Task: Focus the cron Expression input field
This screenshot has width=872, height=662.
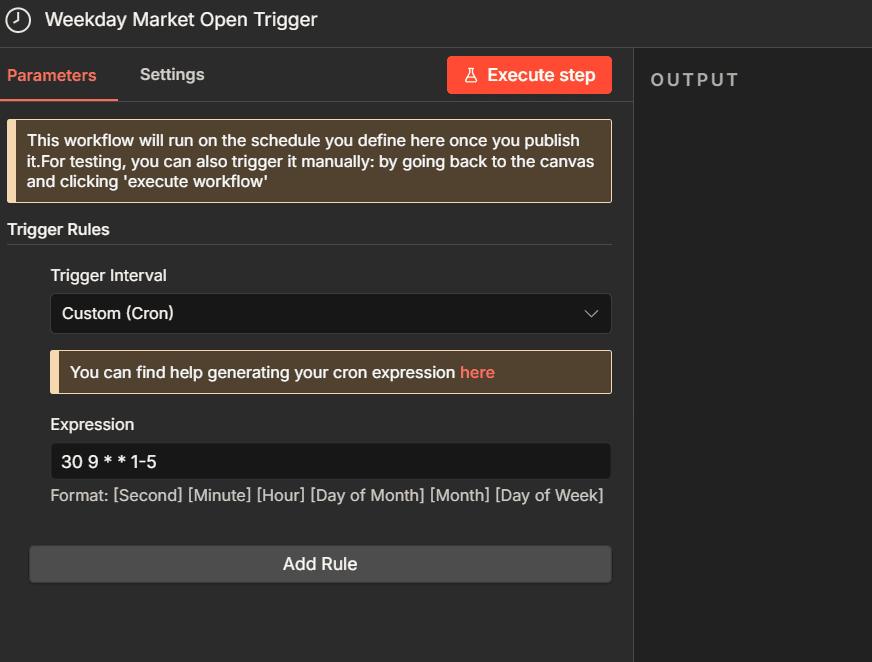Action: tap(331, 461)
